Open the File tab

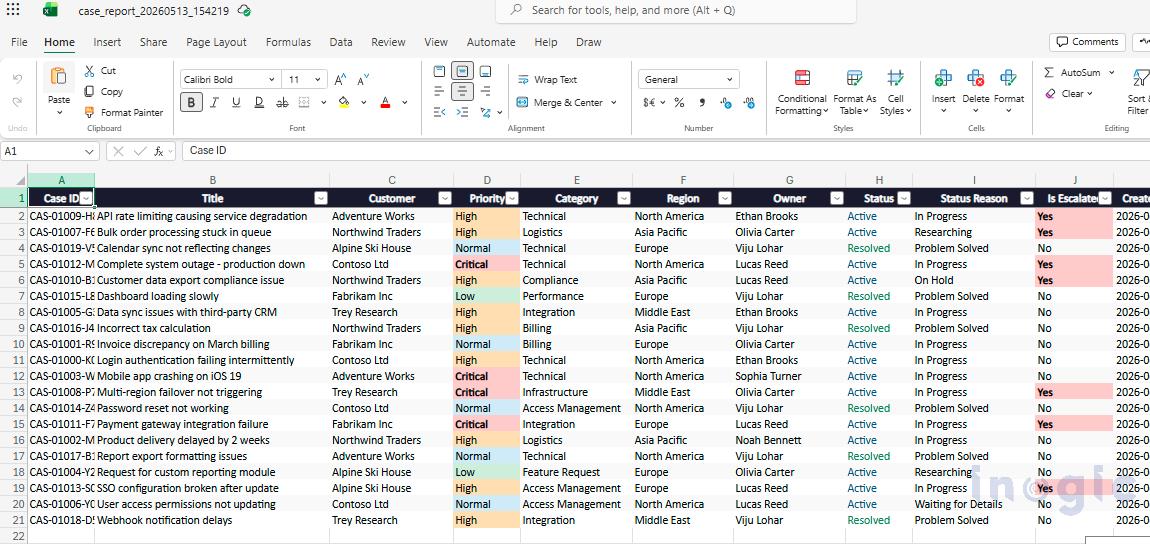point(19,43)
